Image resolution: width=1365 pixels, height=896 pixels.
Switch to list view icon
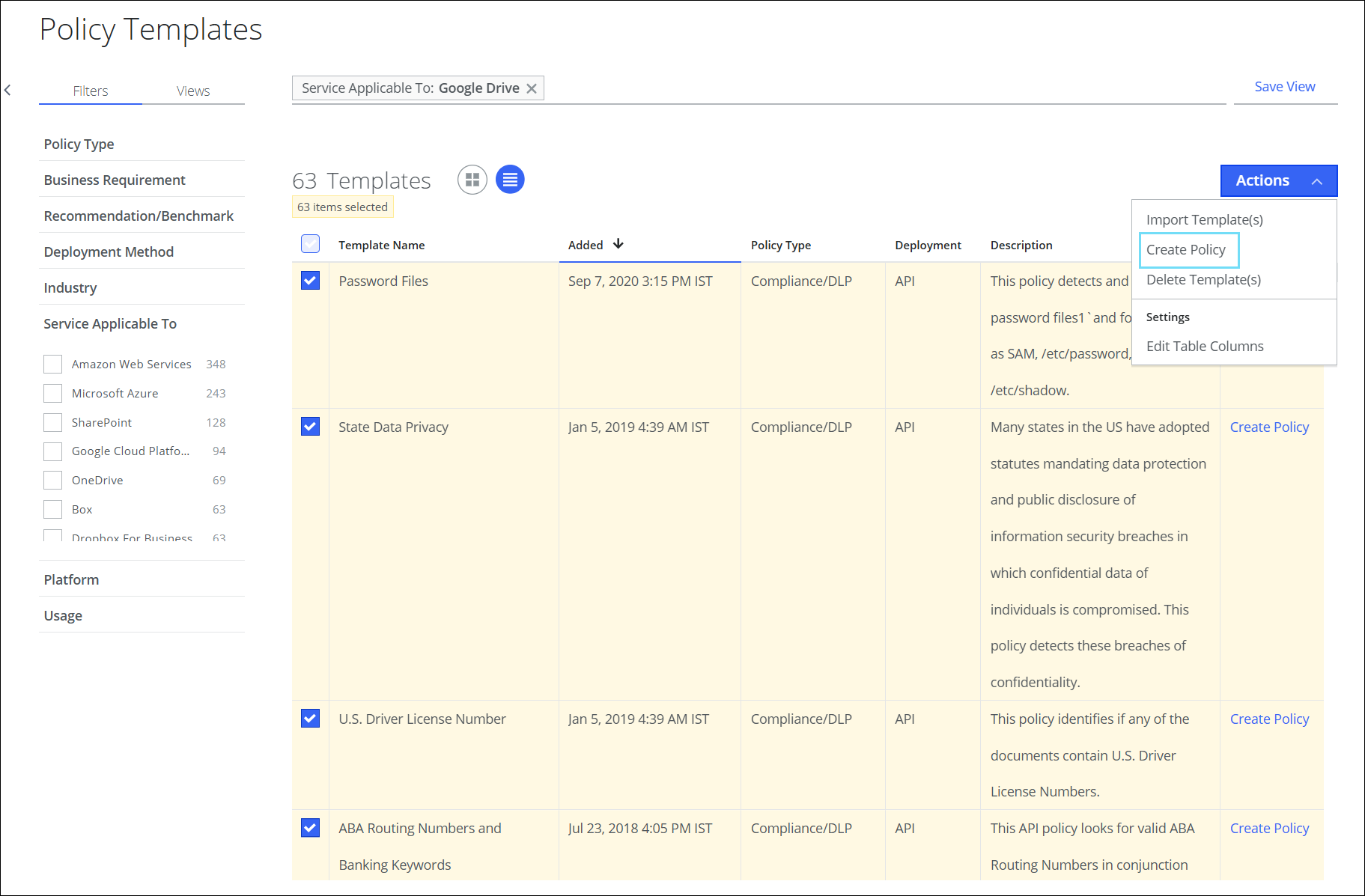[x=510, y=180]
